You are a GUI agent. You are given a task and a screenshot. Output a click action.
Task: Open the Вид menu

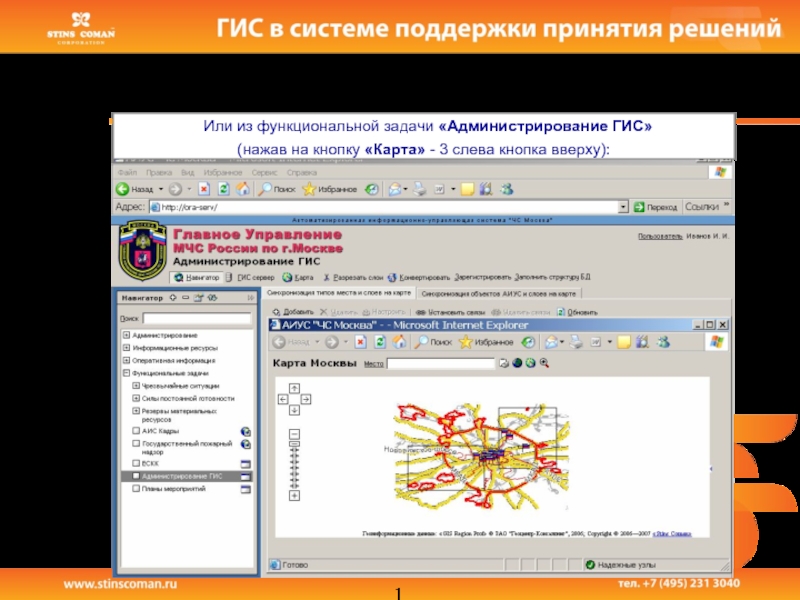tap(187, 172)
